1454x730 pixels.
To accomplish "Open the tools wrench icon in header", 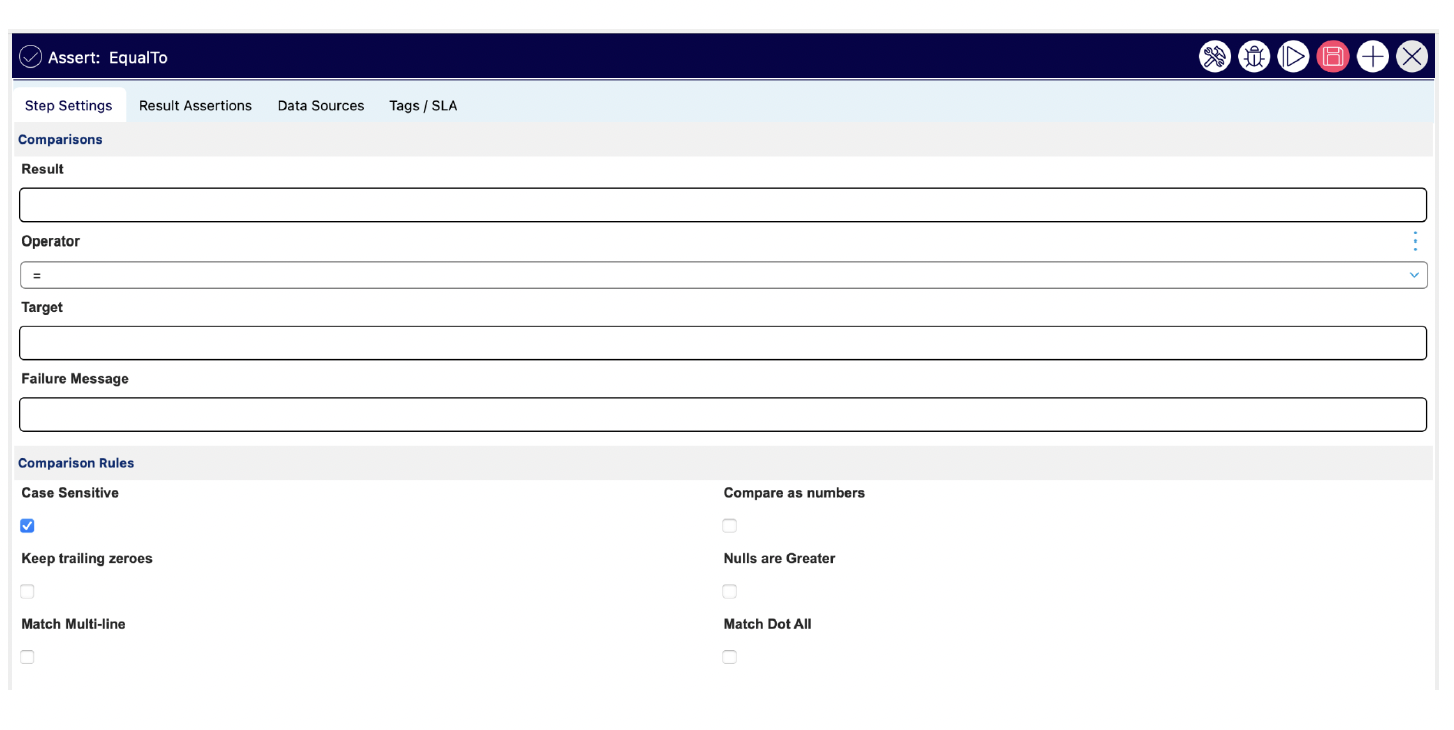I will coord(1214,57).
